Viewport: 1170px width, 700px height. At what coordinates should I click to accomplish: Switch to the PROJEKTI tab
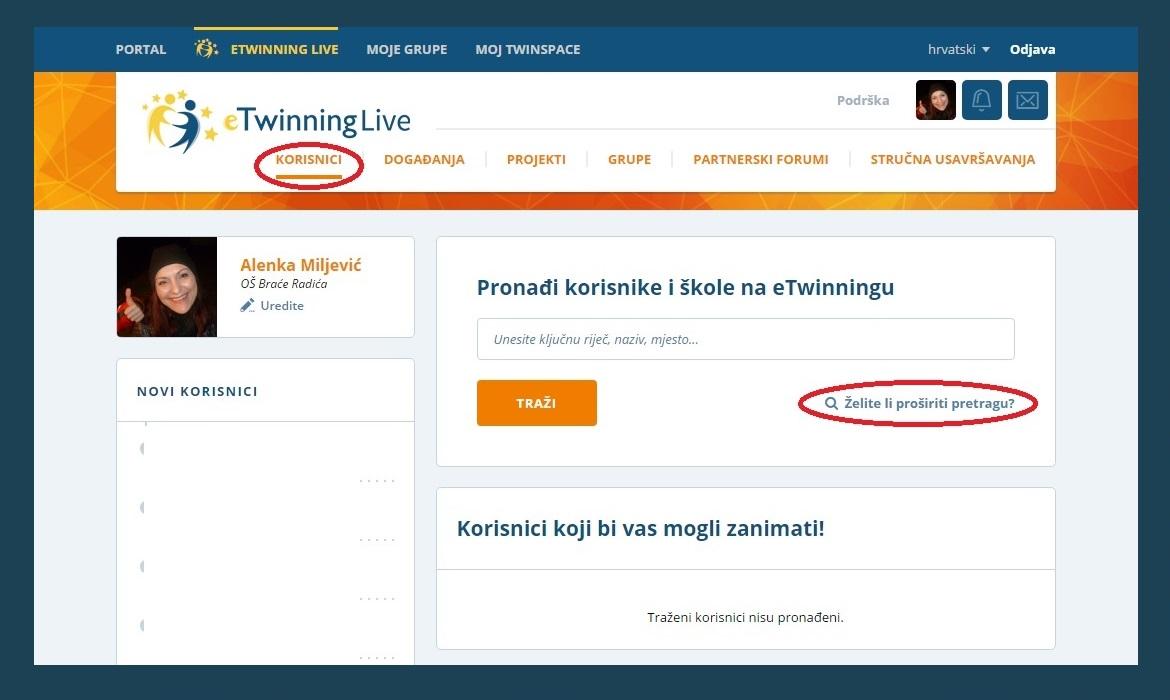click(536, 159)
